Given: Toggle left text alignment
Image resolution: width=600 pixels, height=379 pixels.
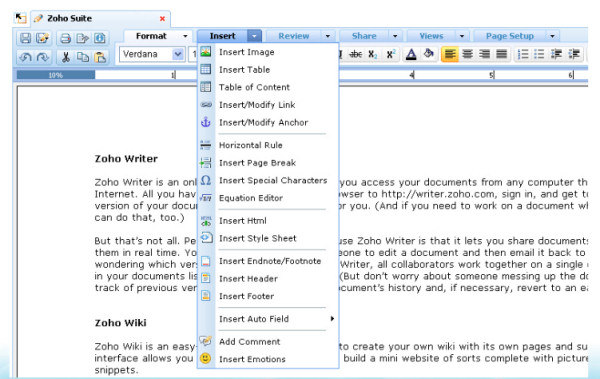Looking at the screenshot, I should point(450,54).
